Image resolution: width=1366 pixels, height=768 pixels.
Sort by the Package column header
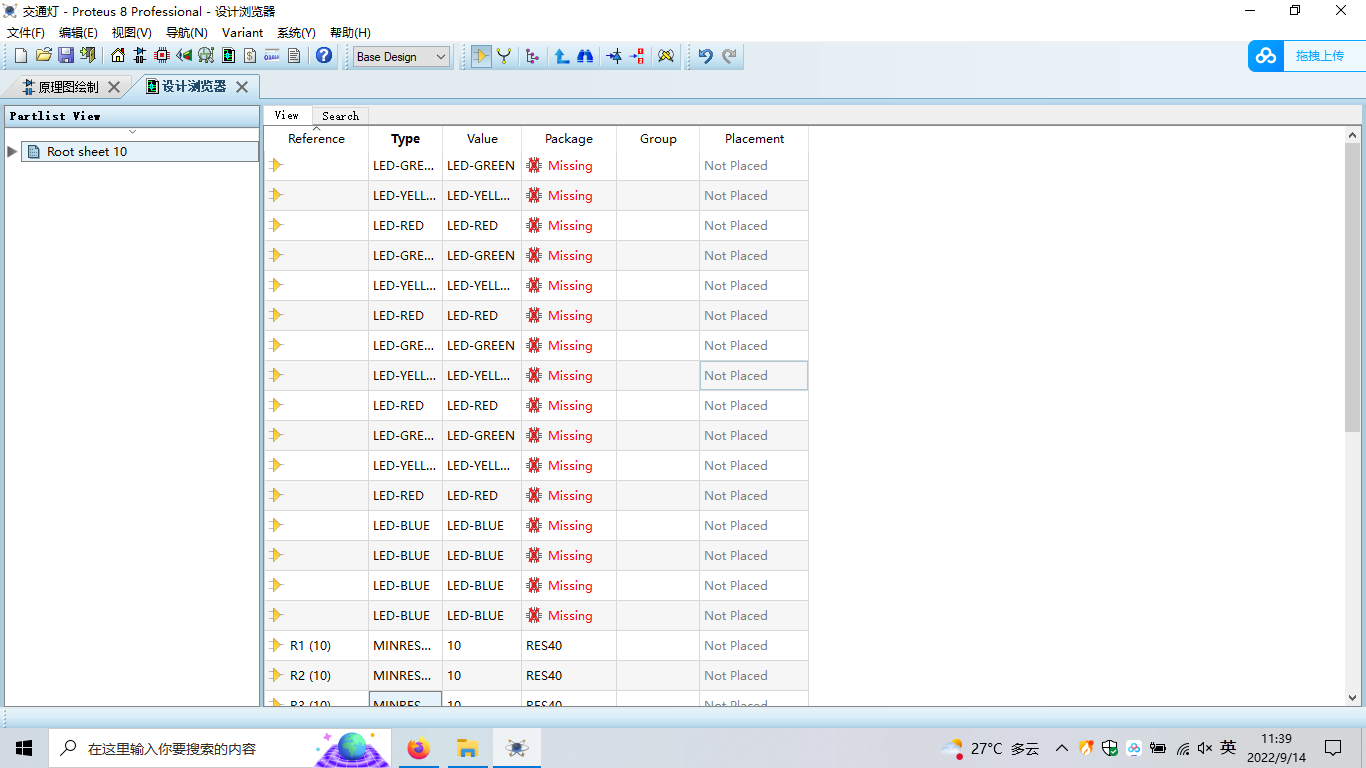pyautogui.click(x=569, y=139)
